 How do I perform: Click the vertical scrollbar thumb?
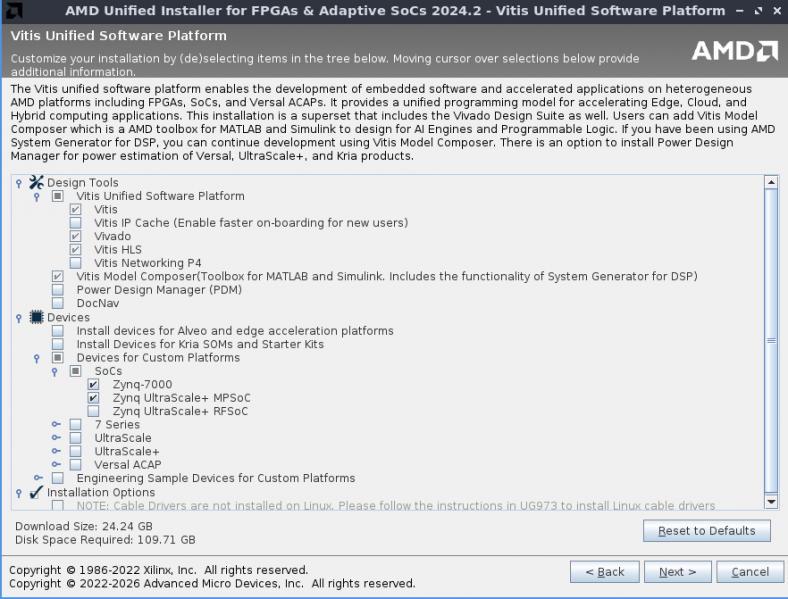click(x=771, y=341)
